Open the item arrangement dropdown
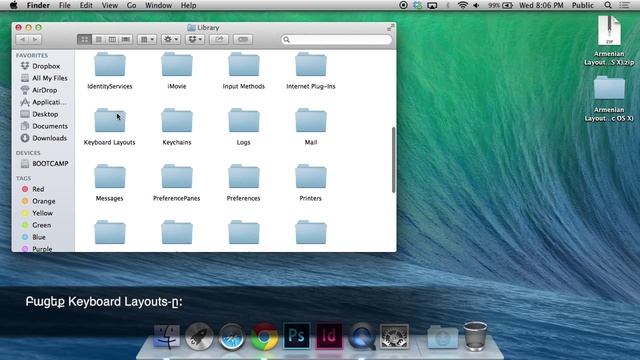640x360 pixels. [x=147, y=39]
